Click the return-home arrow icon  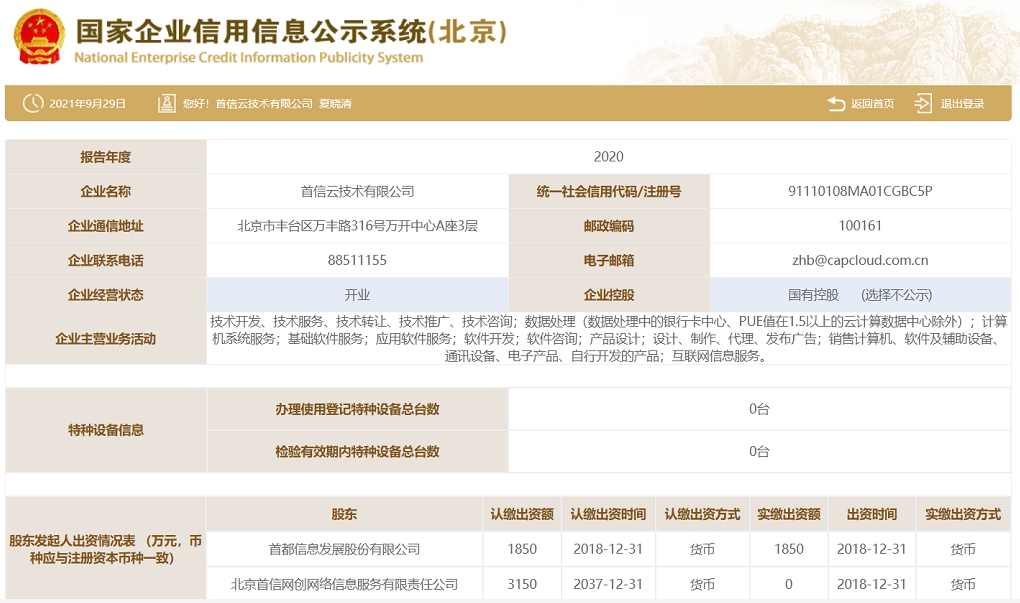click(x=837, y=103)
